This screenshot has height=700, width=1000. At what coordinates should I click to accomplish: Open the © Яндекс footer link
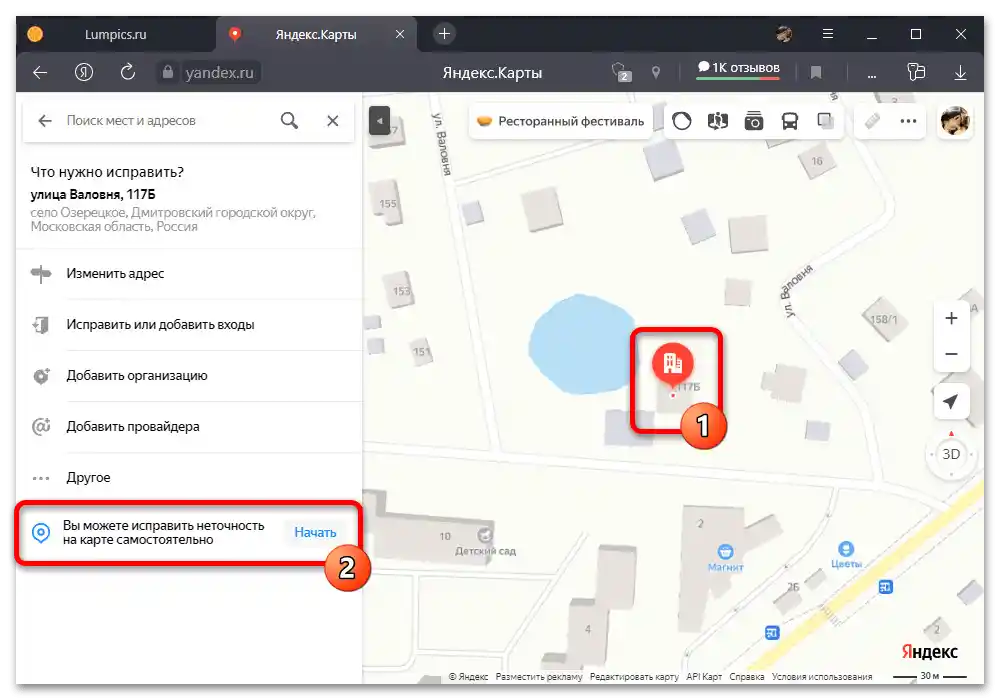click(468, 677)
